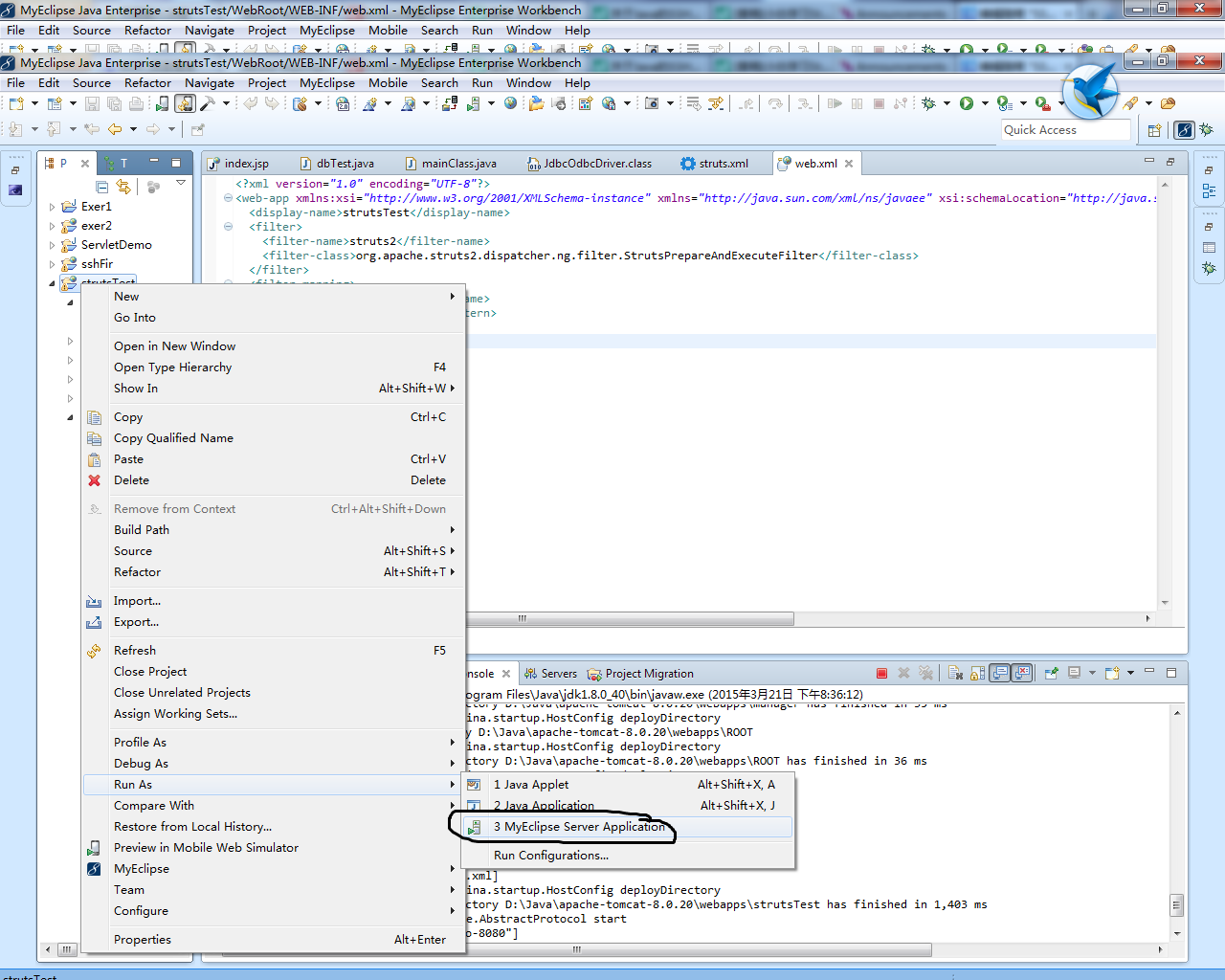Click the green Run toolbar icon
Screen dimensions: 1225x980
967,103
